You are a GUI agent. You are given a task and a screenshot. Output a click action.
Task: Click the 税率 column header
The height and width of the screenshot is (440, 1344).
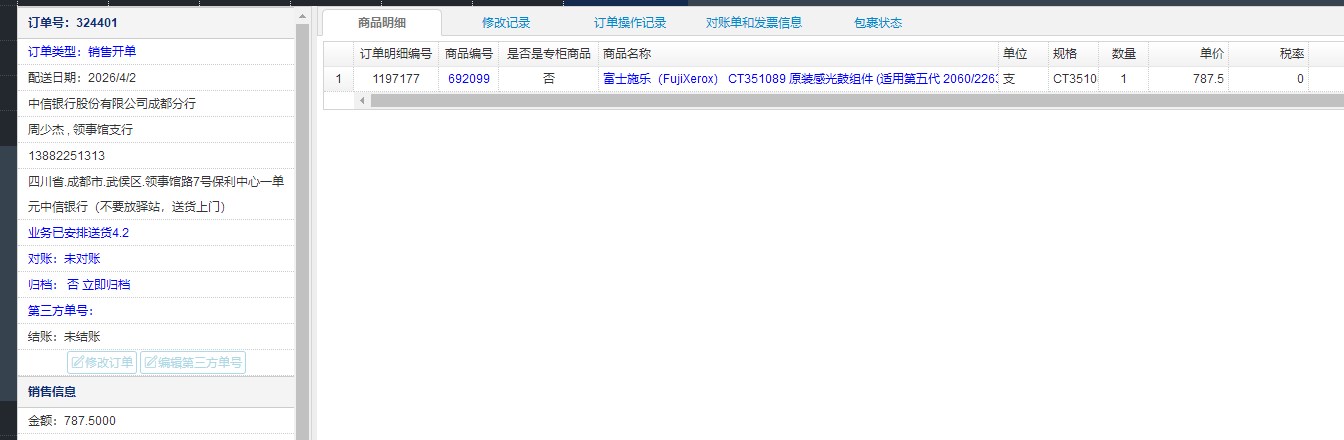1291,54
